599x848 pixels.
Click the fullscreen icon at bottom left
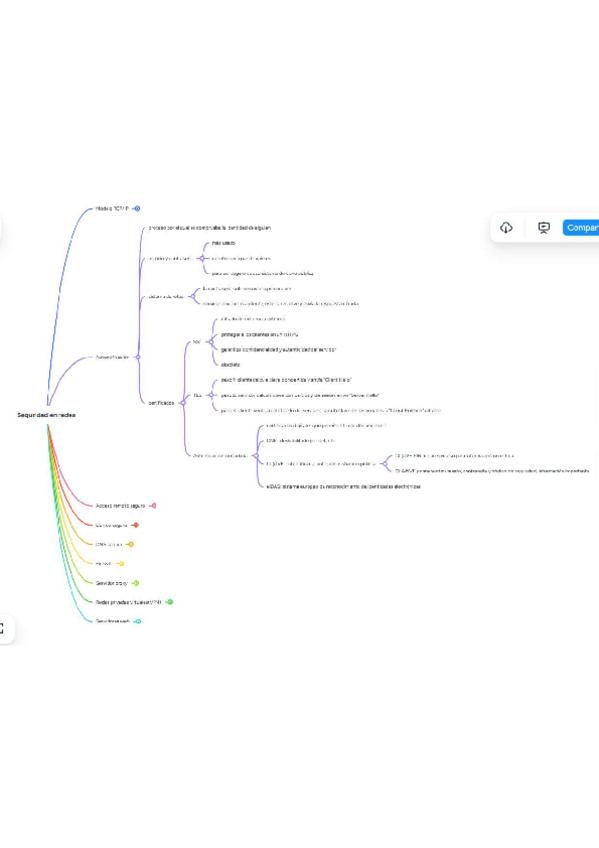[x=2, y=628]
